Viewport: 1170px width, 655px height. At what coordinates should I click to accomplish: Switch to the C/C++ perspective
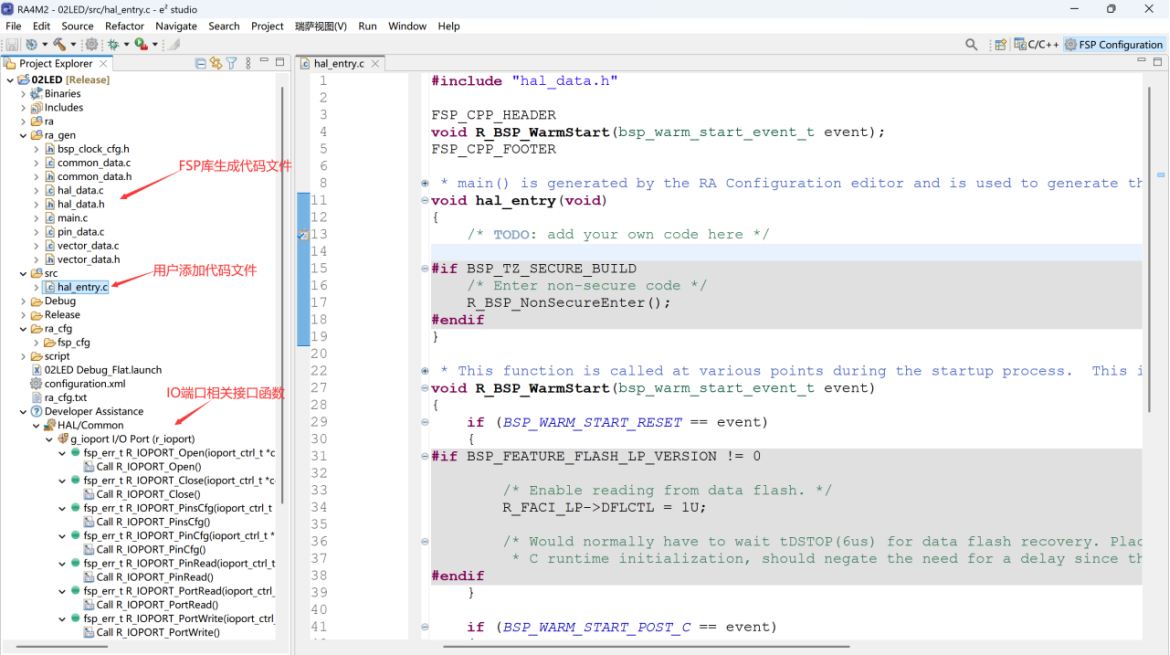coord(1036,45)
